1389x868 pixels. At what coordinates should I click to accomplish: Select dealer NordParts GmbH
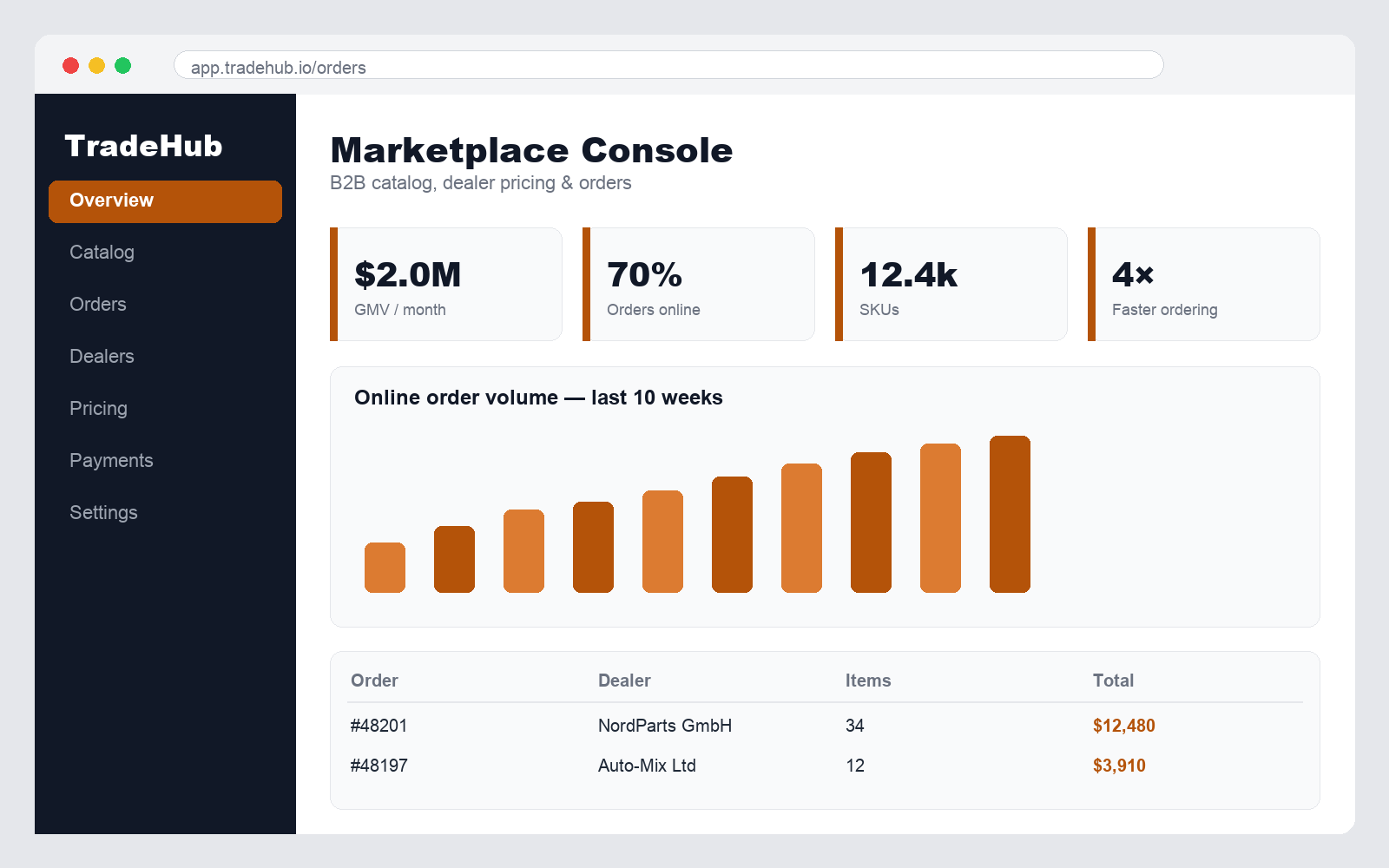tap(665, 726)
